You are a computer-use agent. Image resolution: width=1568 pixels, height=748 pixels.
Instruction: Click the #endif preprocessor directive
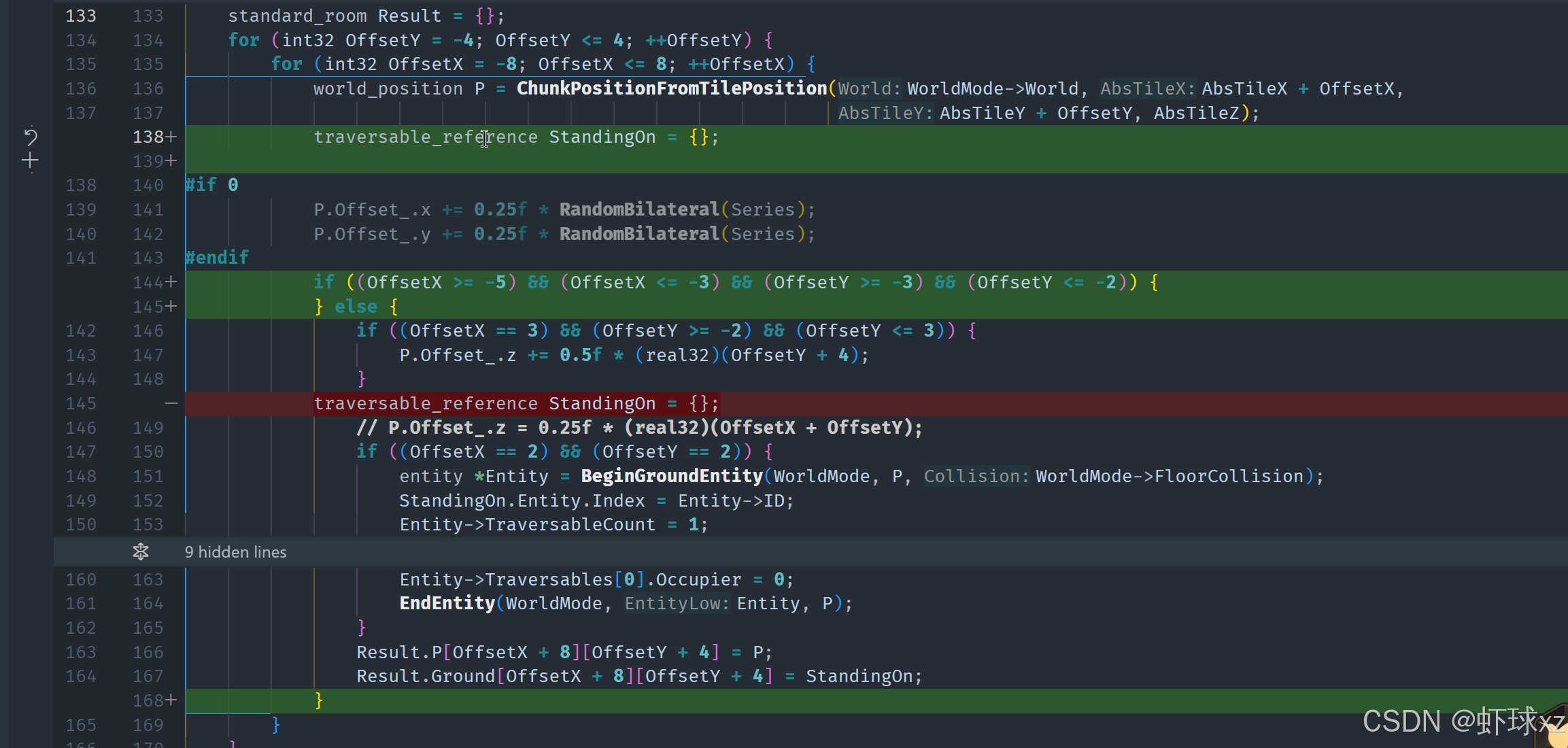217,258
